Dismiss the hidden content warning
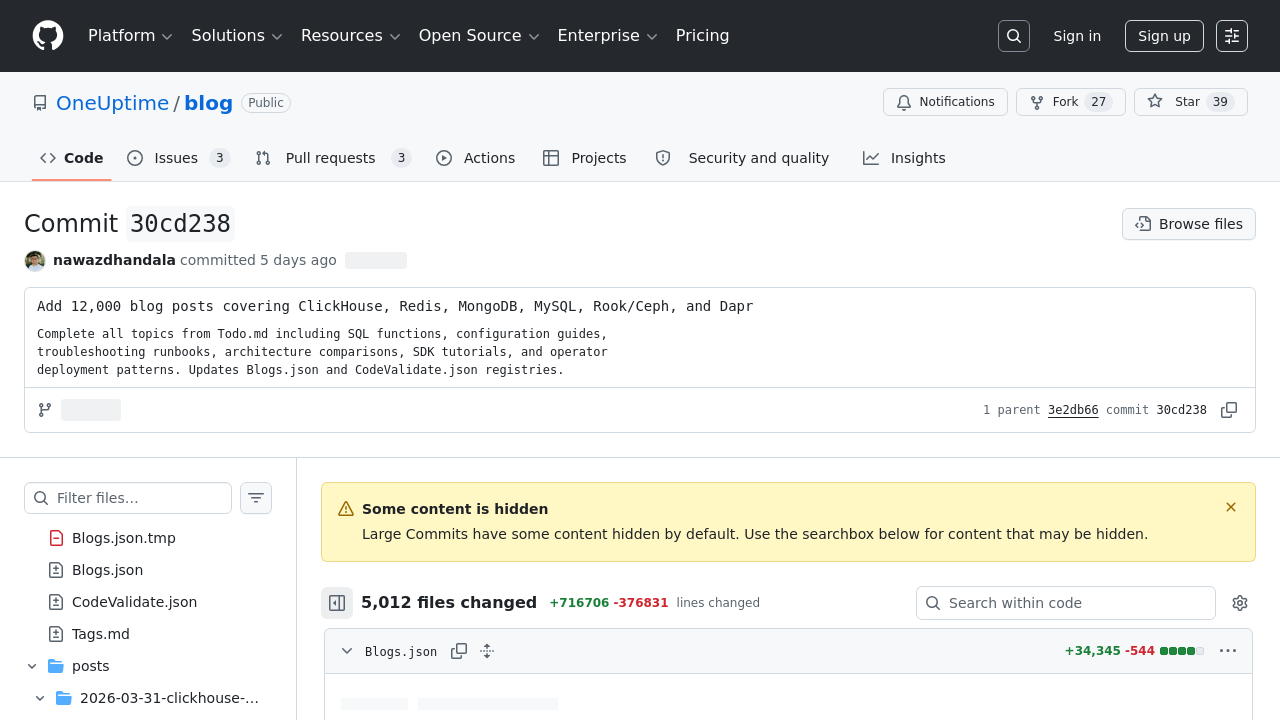The image size is (1280, 720). pos(1231,508)
